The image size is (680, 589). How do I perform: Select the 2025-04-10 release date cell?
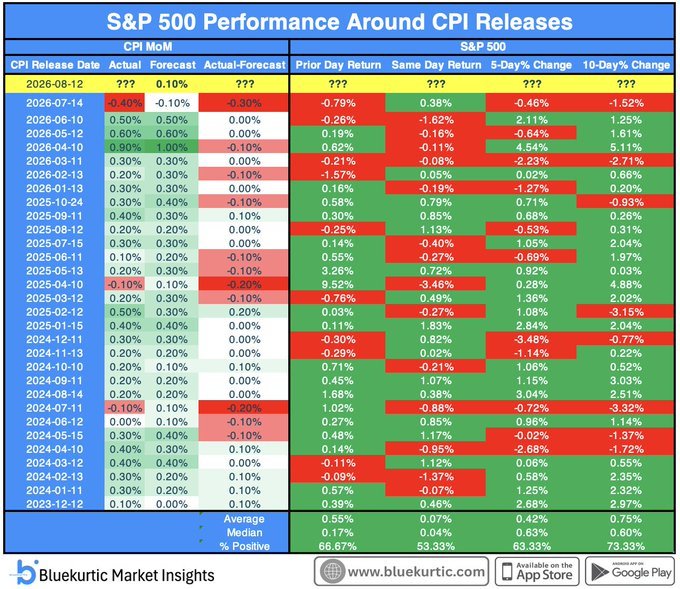[55, 285]
